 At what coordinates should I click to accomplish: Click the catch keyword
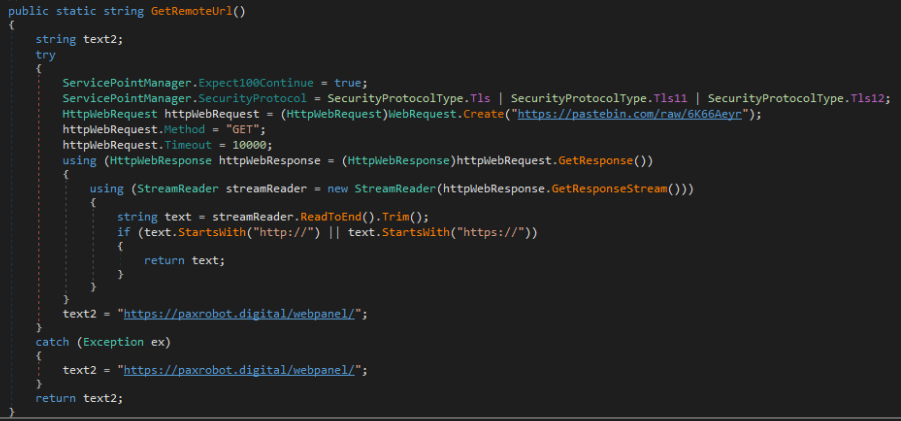pyautogui.click(x=52, y=342)
